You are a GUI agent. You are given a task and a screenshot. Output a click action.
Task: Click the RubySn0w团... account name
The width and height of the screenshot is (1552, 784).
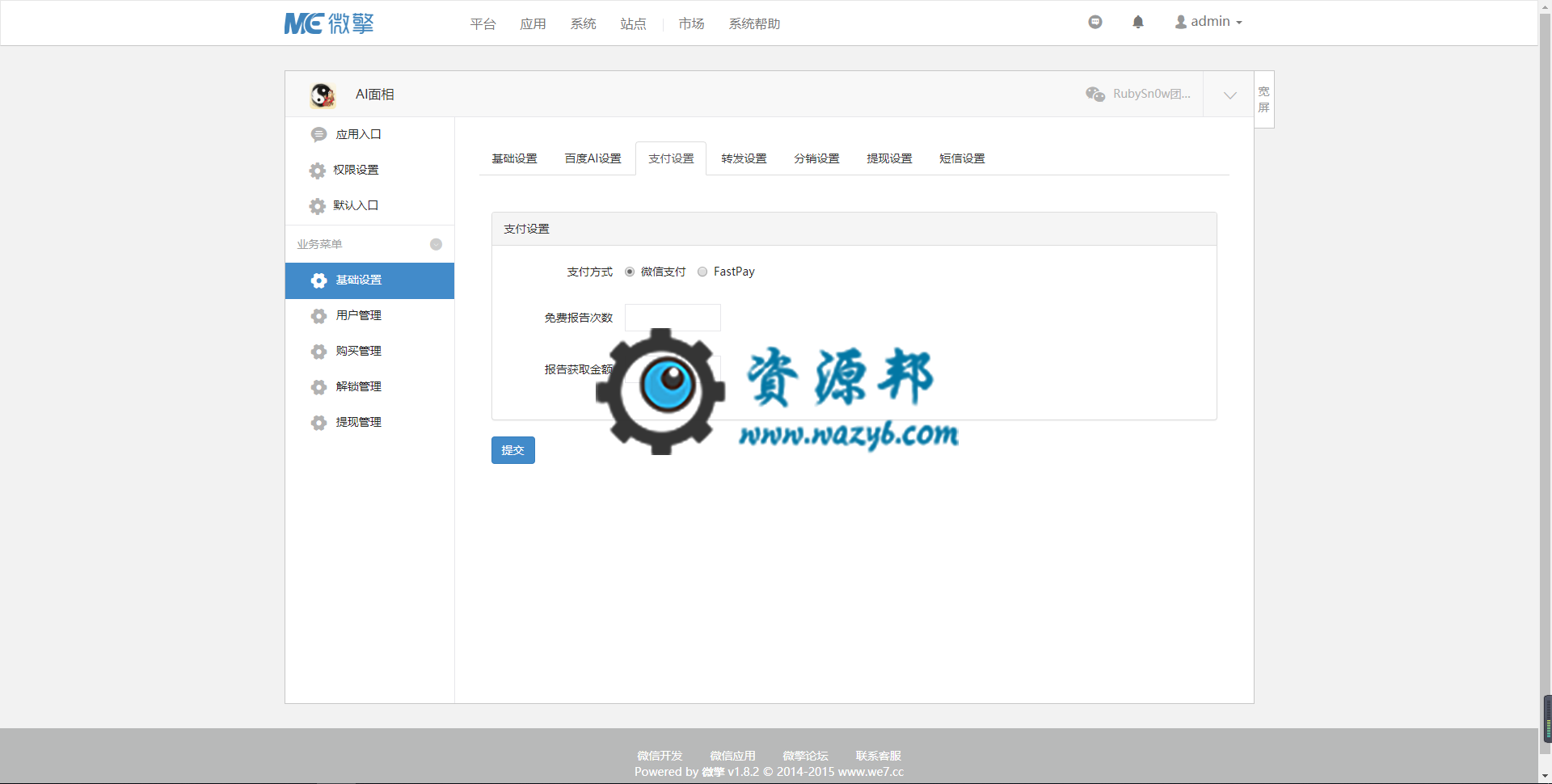pyautogui.click(x=1151, y=94)
